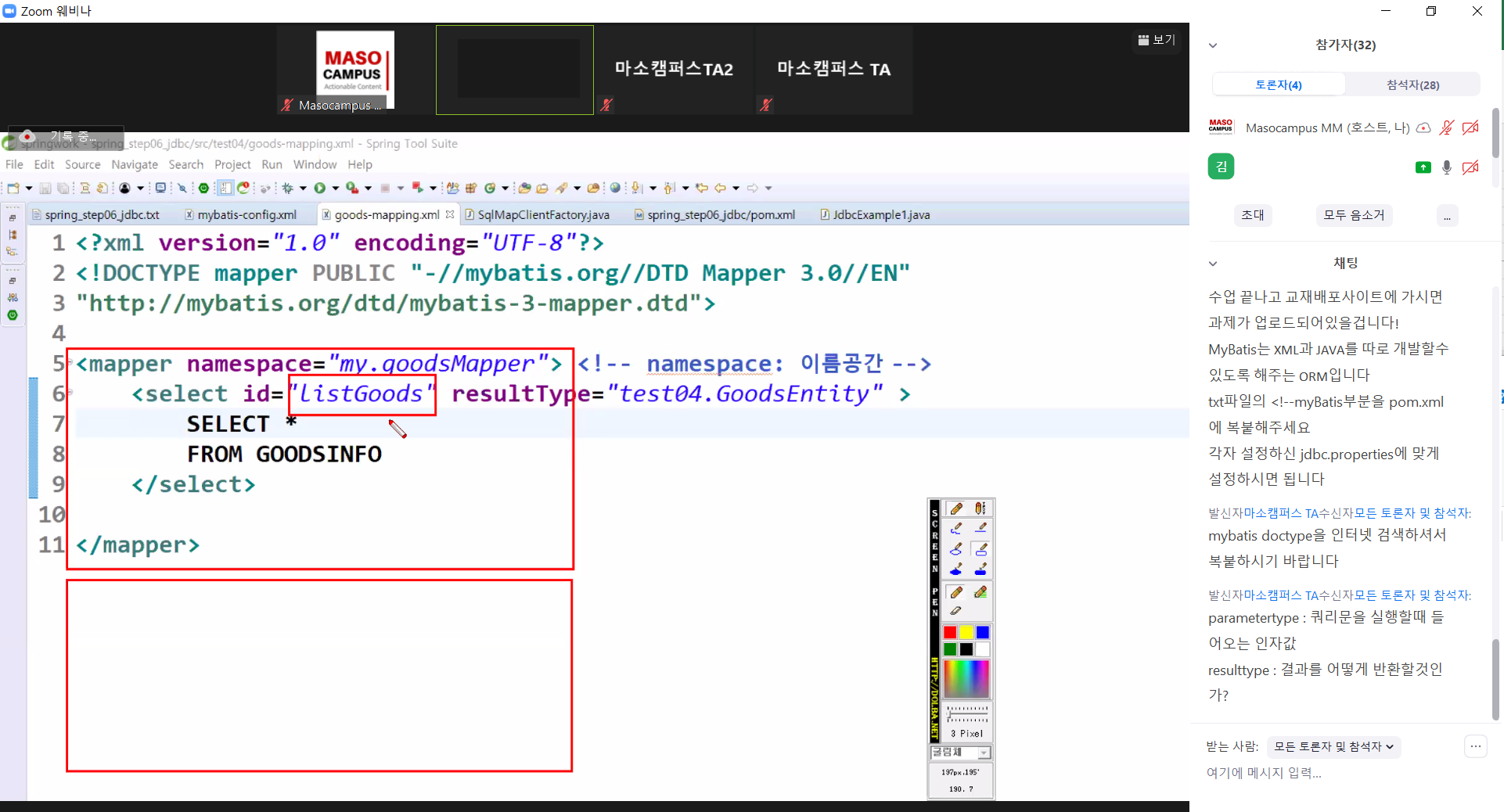Click the green Run button in toolbar
Image resolution: width=1504 pixels, height=812 pixels.
[x=319, y=188]
